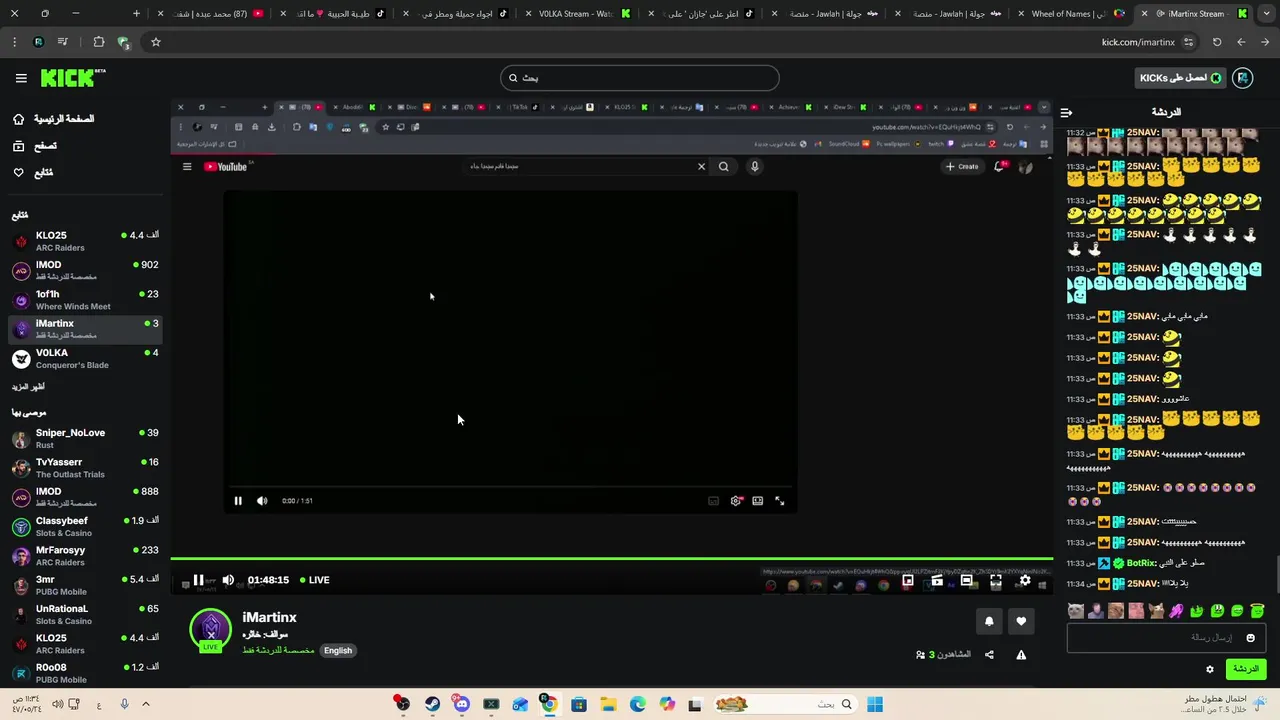The height and width of the screenshot is (720, 1280).
Task: Open the emoji picker in chat
Action: (x=1250, y=638)
